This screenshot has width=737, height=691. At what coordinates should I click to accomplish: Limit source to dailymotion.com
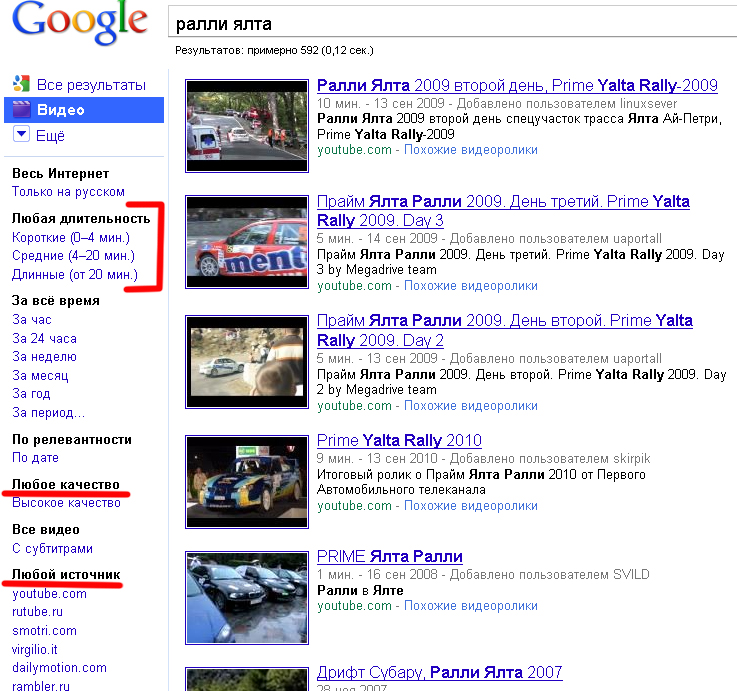click(59, 668)
